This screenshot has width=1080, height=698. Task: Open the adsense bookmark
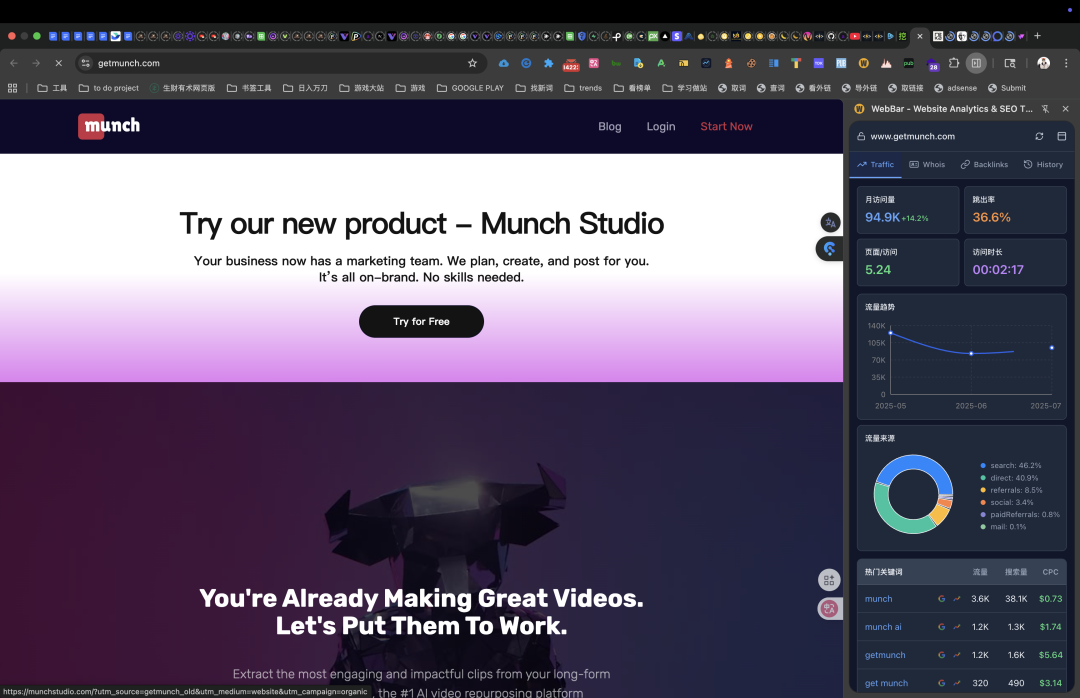click(955, 88)
